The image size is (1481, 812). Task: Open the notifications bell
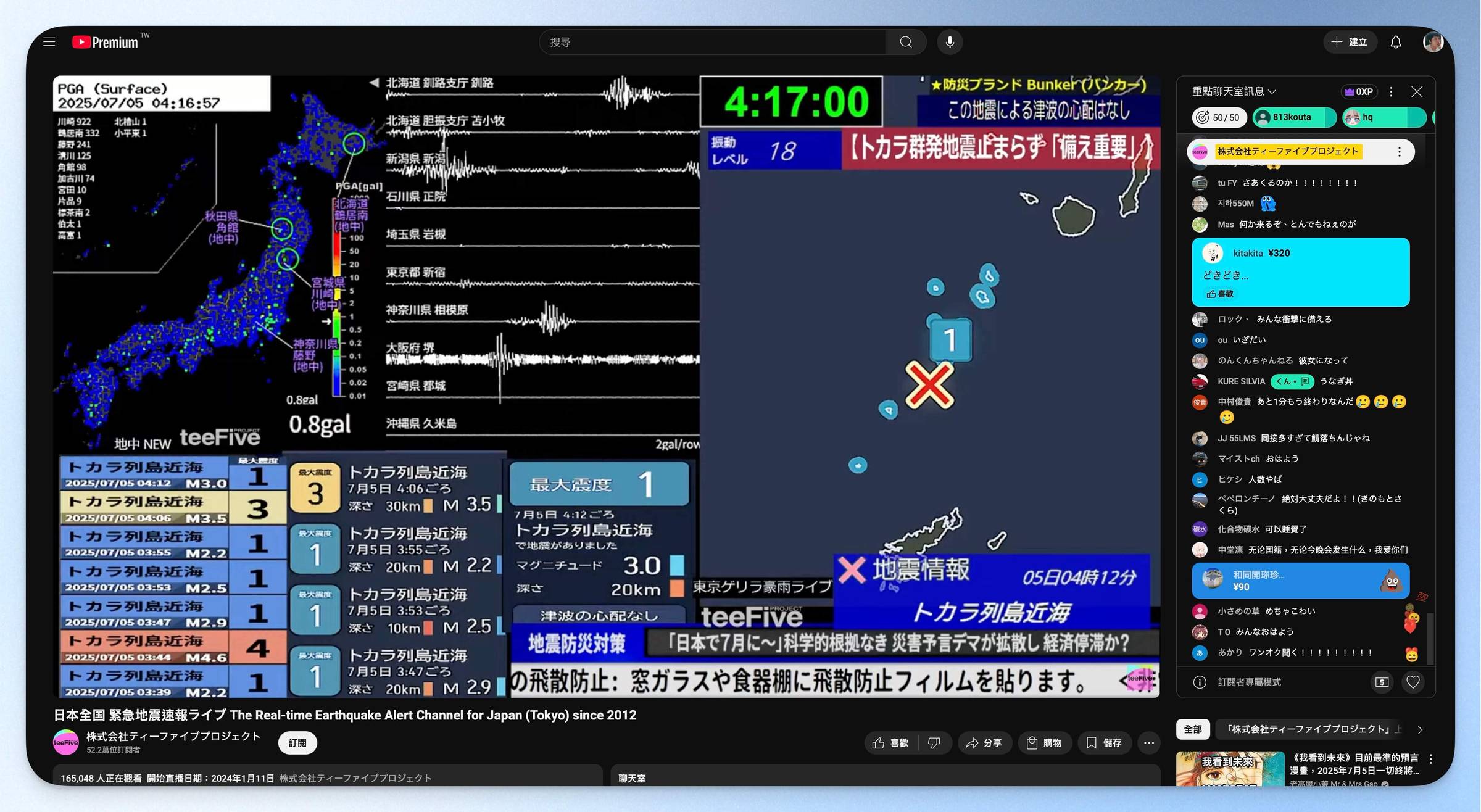point(1395,42)
